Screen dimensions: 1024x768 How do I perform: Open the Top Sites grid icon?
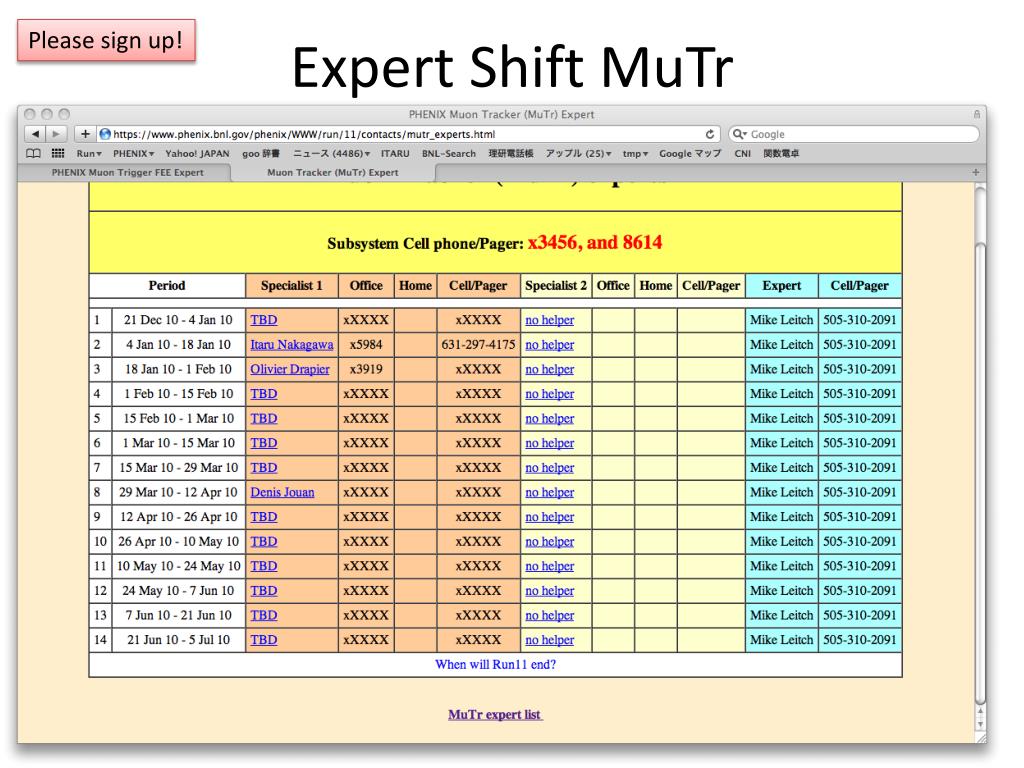(x=58, y=153)
